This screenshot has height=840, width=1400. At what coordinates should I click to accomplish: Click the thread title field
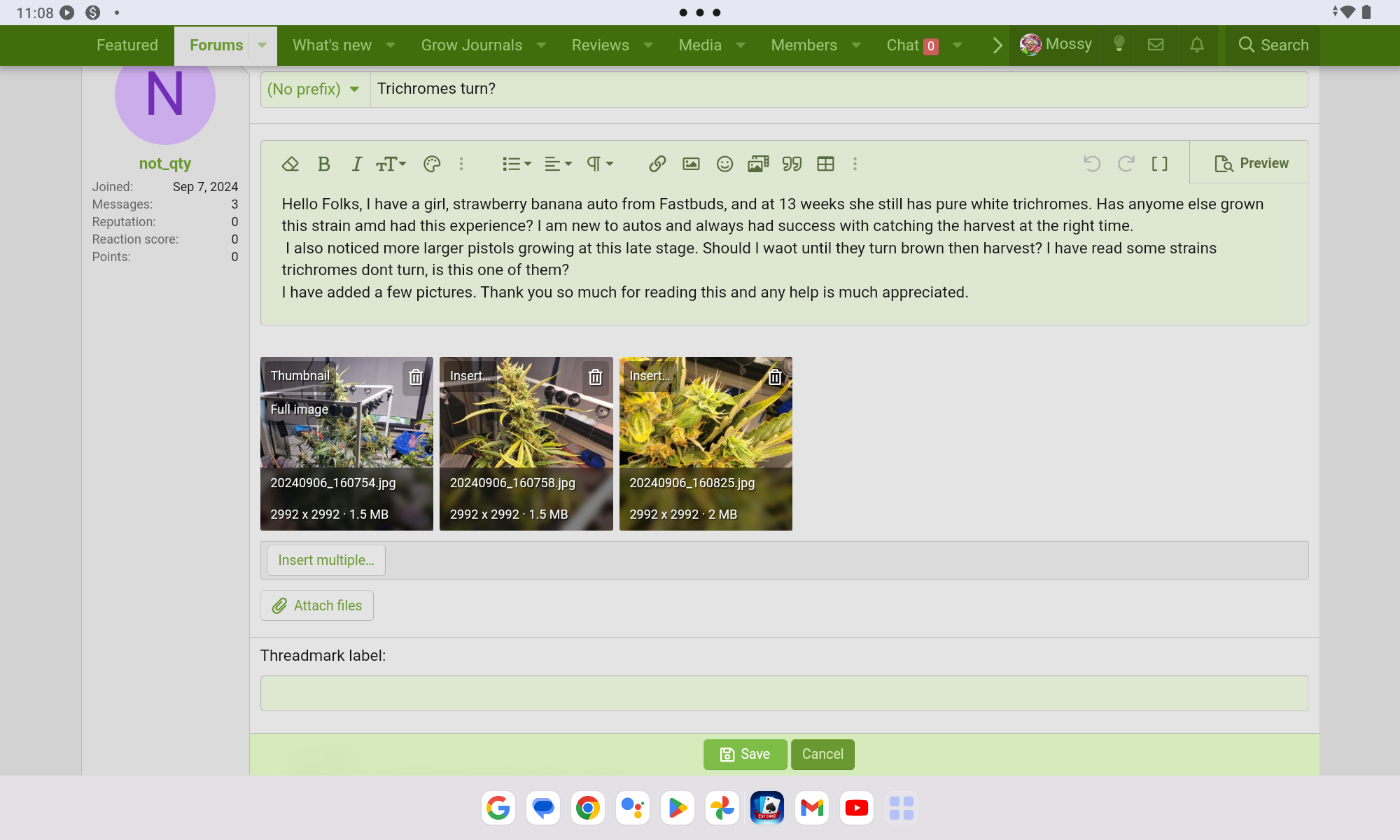[x=839, y=89]
